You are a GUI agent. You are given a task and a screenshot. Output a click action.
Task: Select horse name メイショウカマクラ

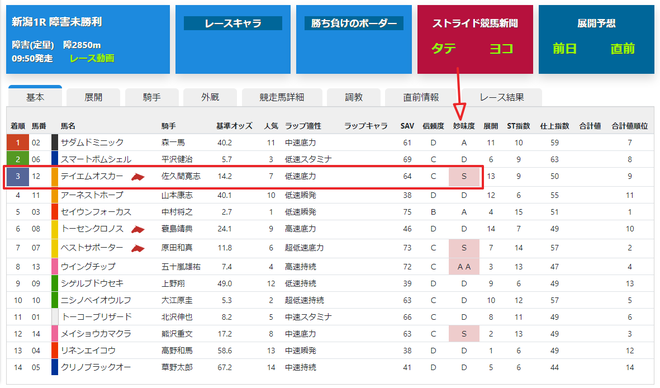coord(96,334)
